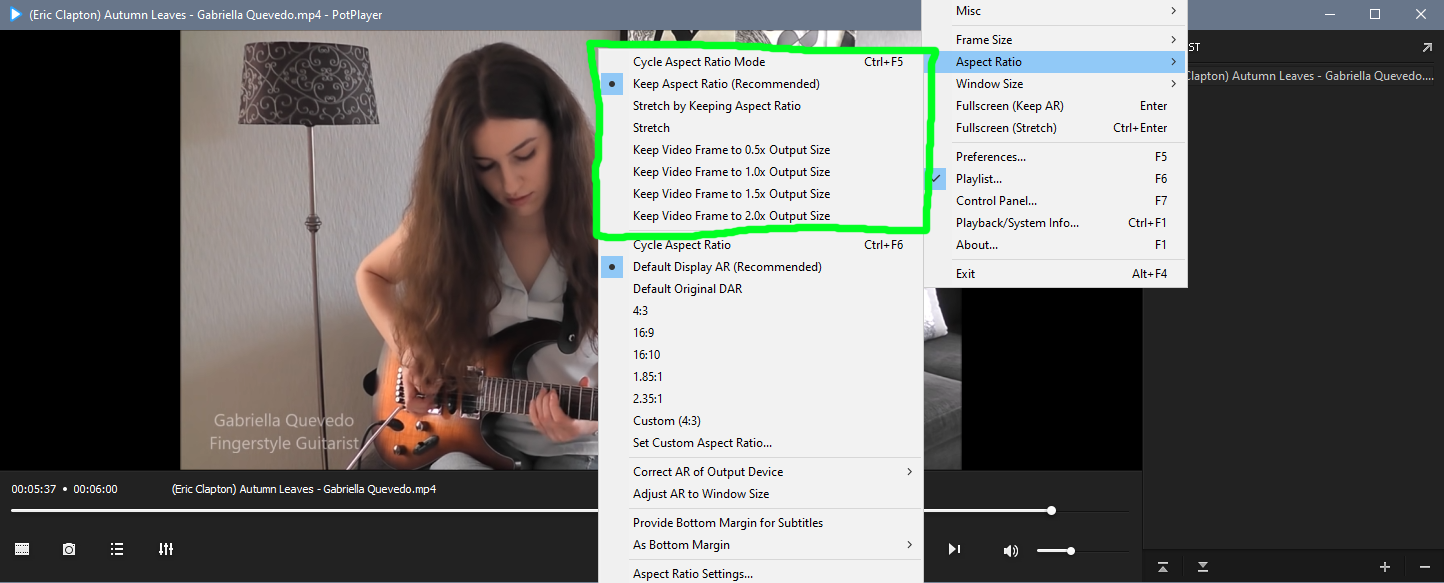
Task: Select Default Display AR (Recommended) option
Action: coord(760,267)
